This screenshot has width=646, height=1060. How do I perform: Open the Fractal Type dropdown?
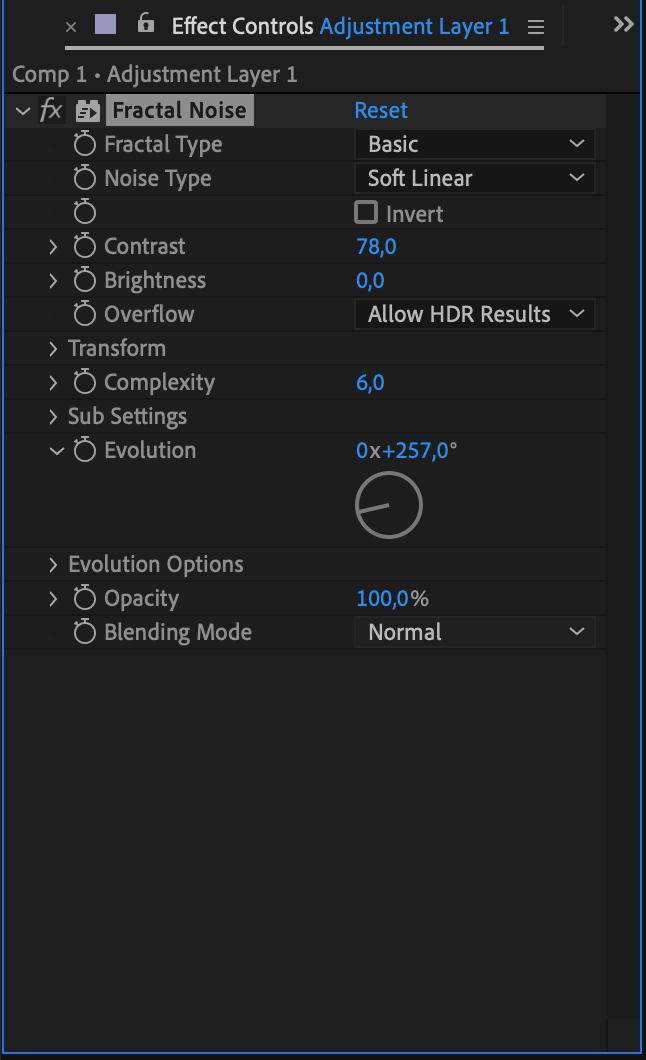(x=475, y=144)
